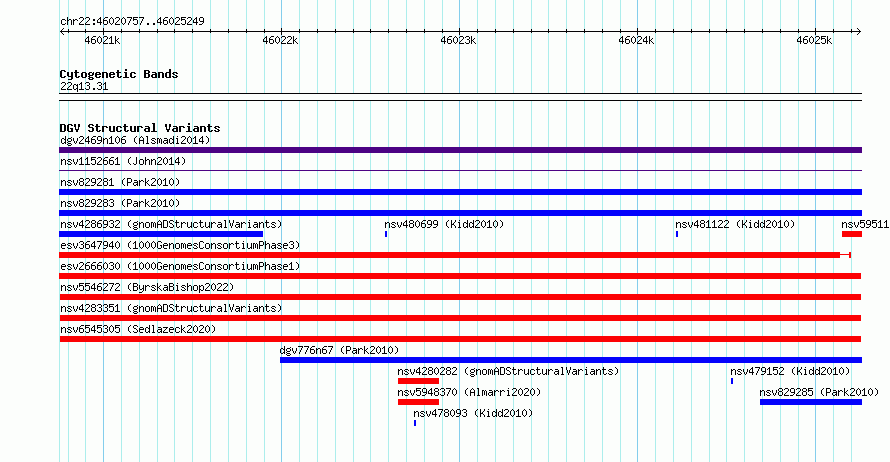This screenshot has width=890, height=462.
Task: Click the DGV Structural Variants track title
Action: 140,128
